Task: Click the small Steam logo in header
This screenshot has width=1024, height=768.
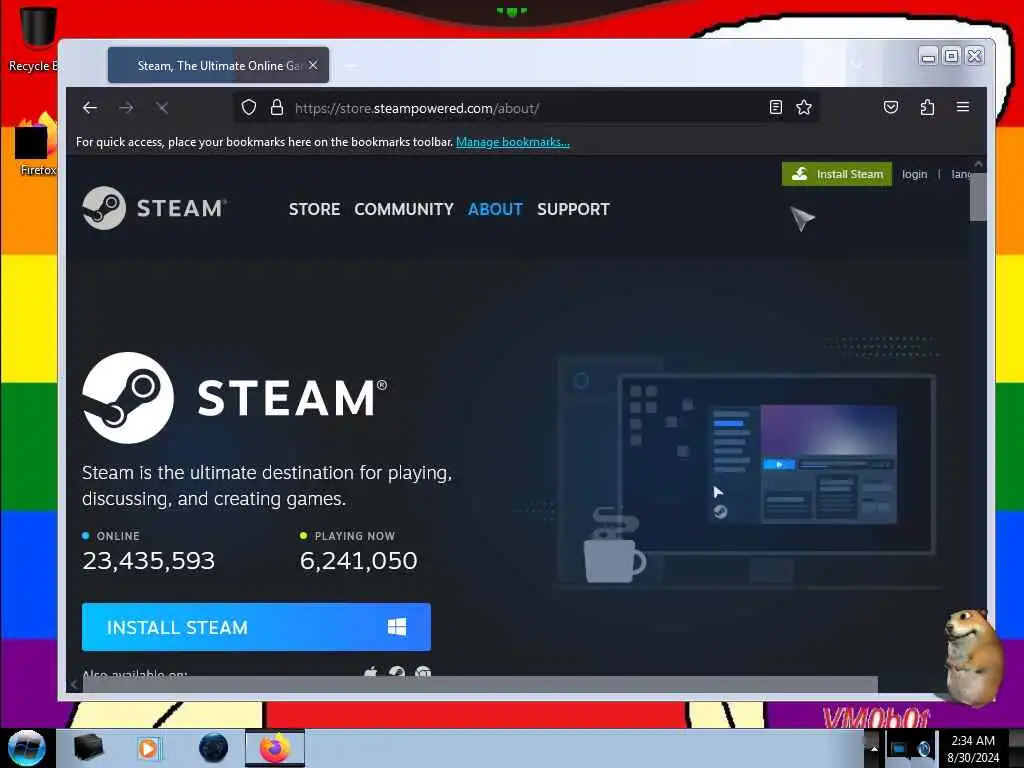Action: [154, 208]
